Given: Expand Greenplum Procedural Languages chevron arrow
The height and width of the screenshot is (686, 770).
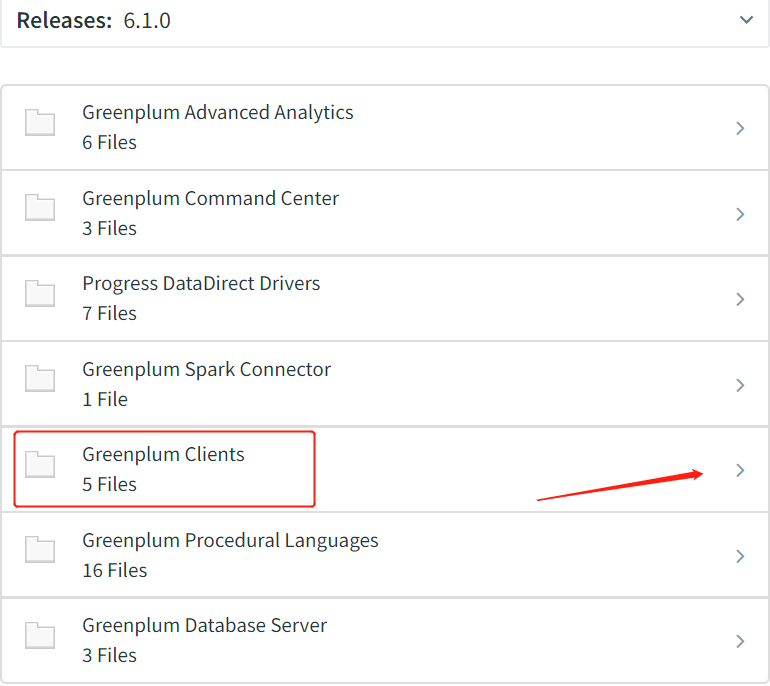Looking at the screenshot, I should pos(740,556).
